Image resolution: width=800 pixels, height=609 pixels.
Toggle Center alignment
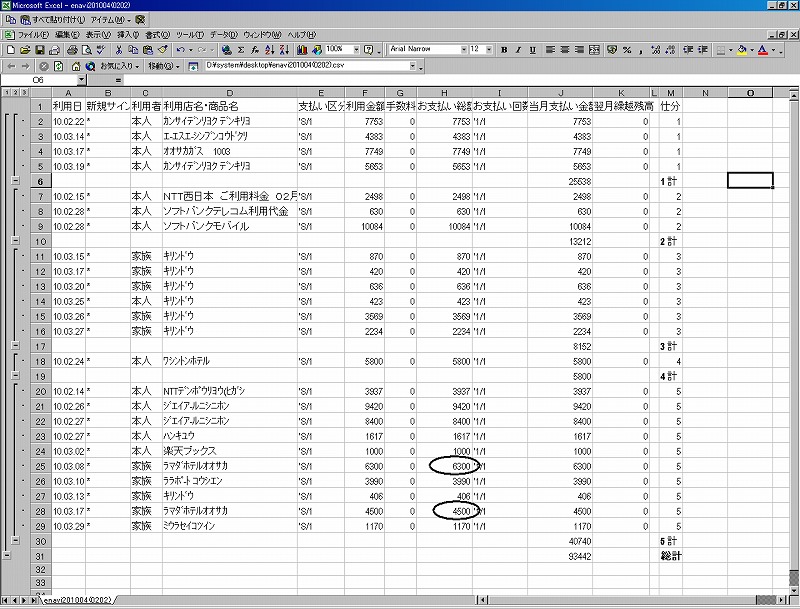(x=565, y=49)
